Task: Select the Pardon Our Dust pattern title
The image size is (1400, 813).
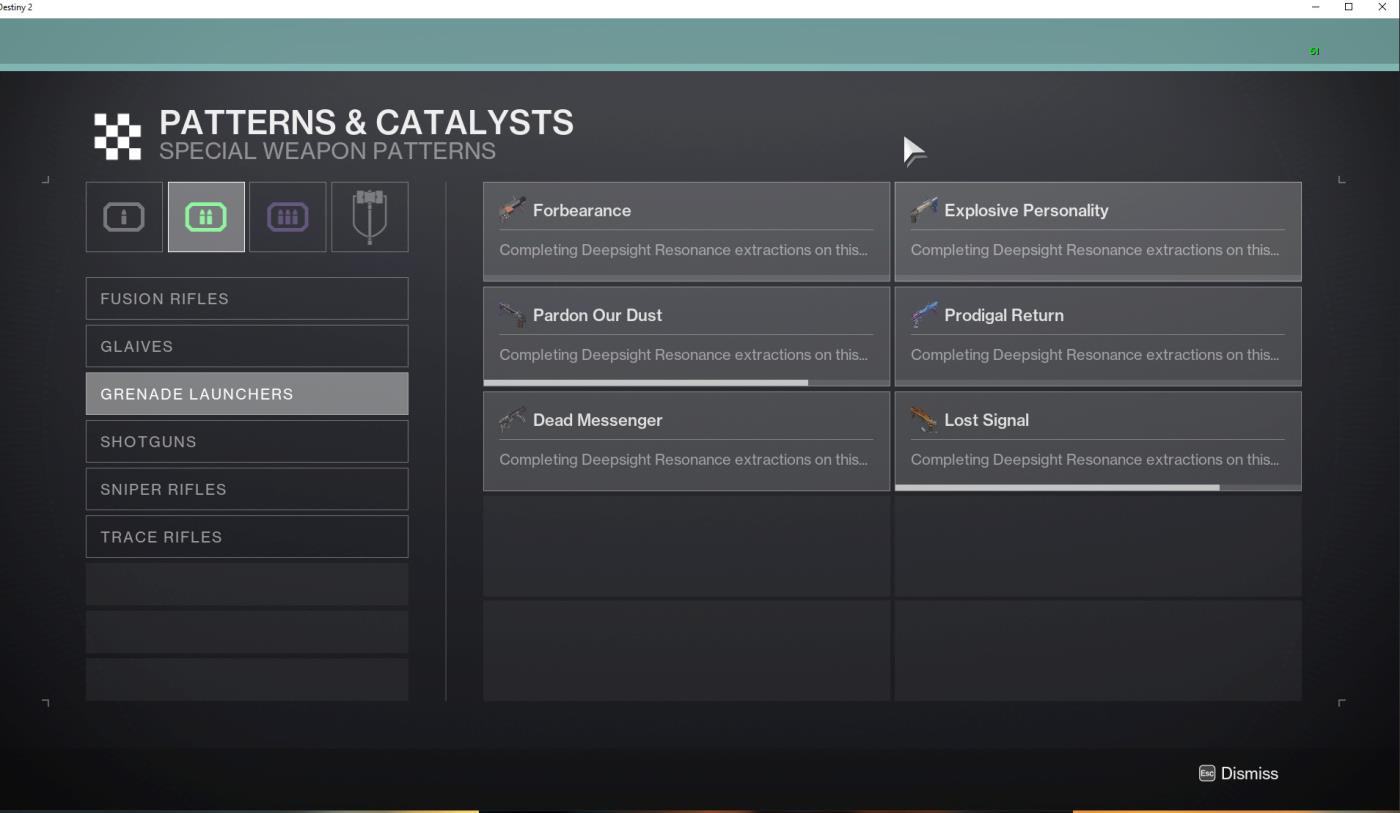Action: [598, 315]
